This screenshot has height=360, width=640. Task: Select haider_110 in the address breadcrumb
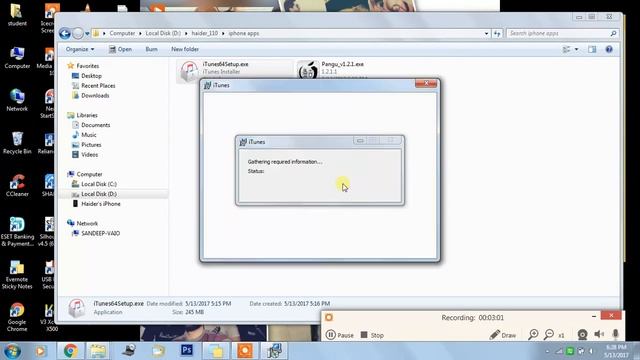pyautogui.click(x=204, y=33)
